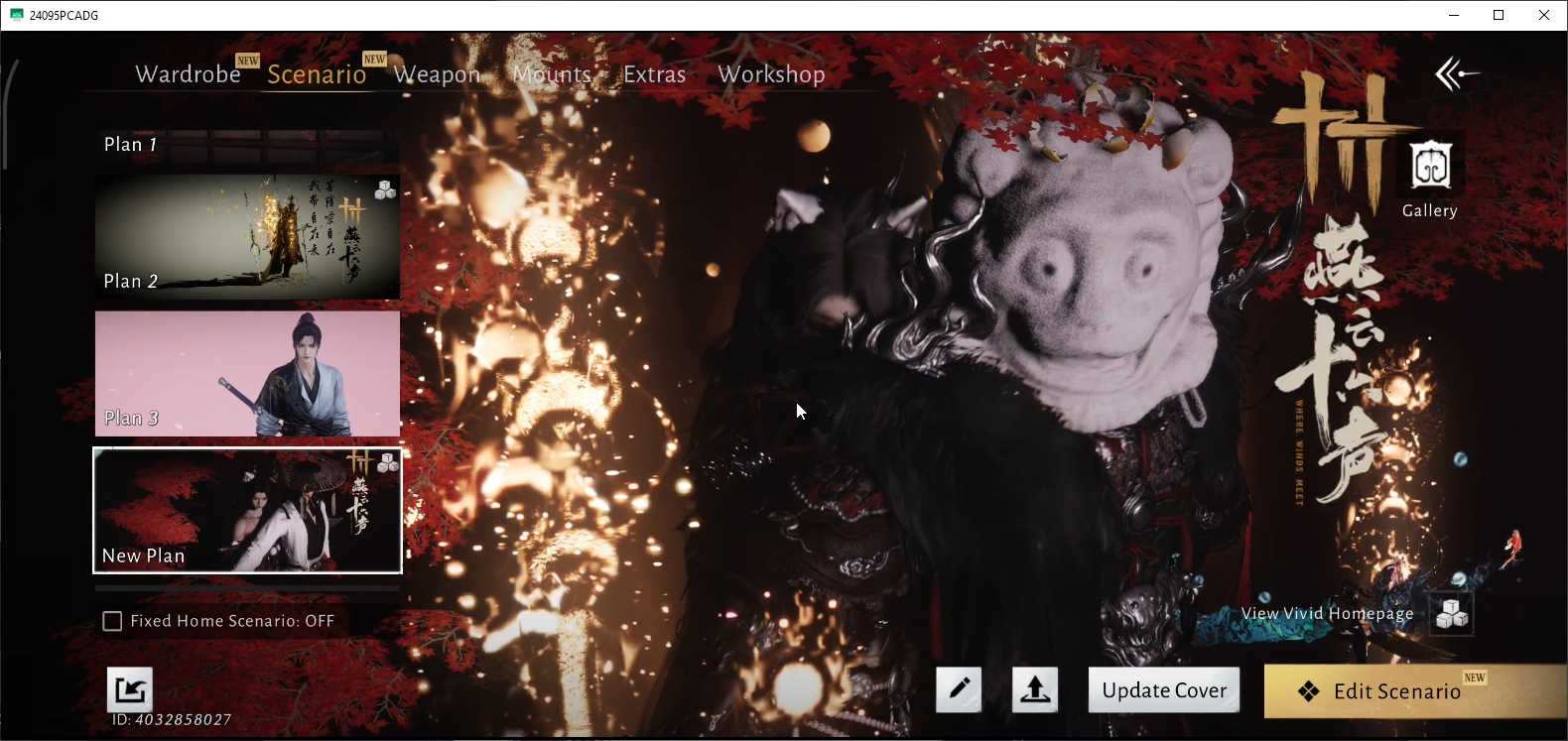The width and height of the screenshot is (1568, 741).
Task: Click the cubes icon on Plan 2 thumbnail
Action: pyautogui.click(x=386, y=189)
